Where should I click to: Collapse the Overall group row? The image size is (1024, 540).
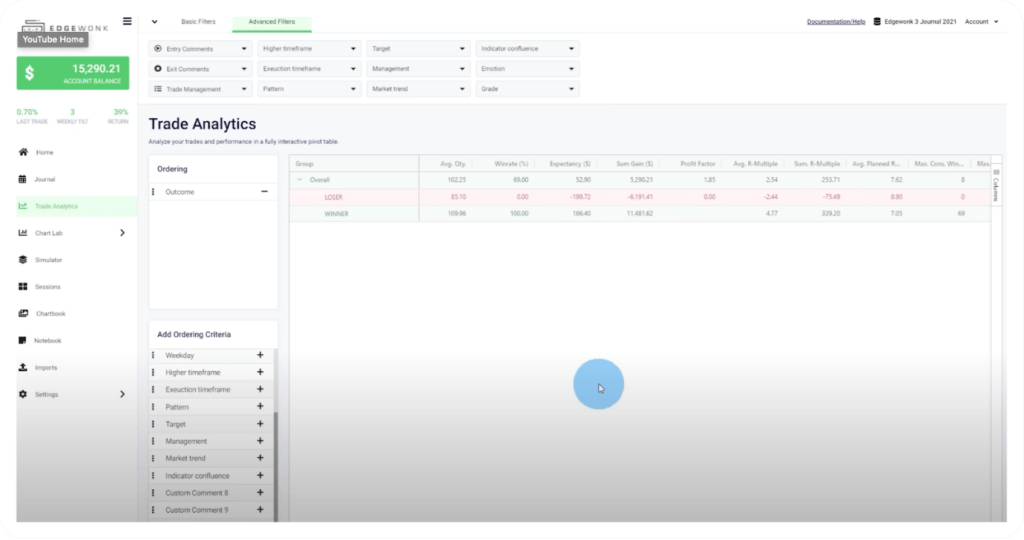299,180
